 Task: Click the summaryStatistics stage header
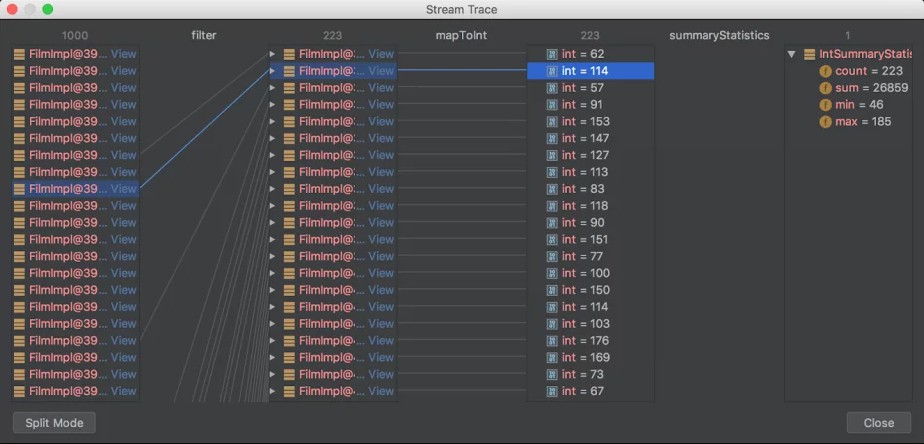coord(719,35)
